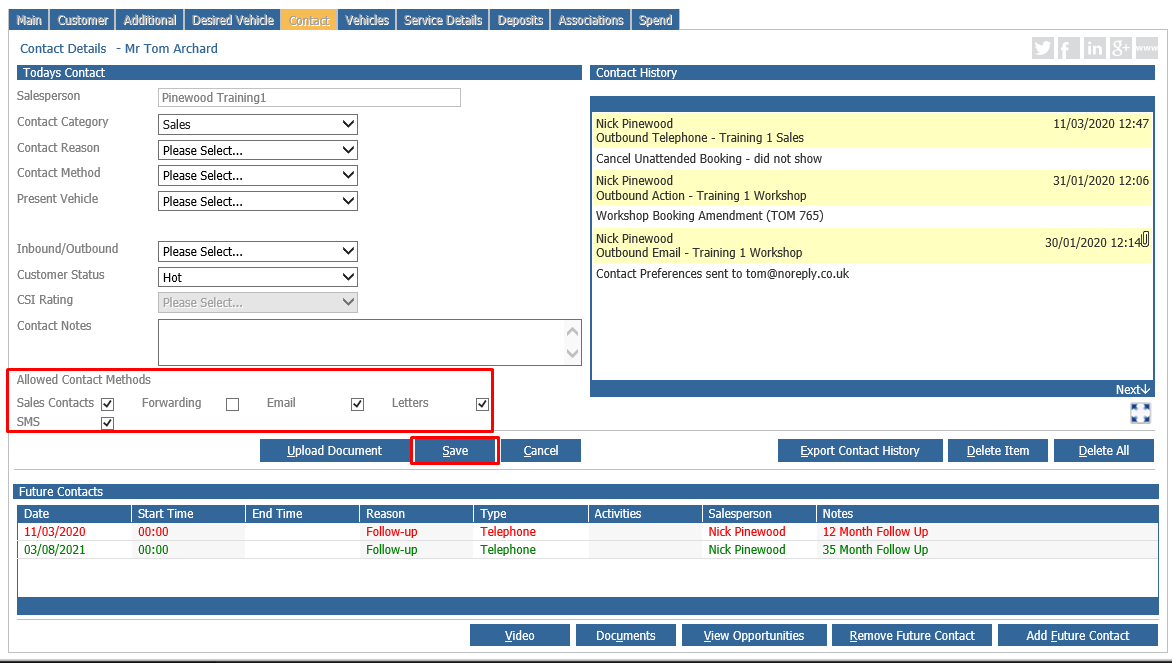Click the Salesperson column header in Future Contacts

tap(759, 514)
